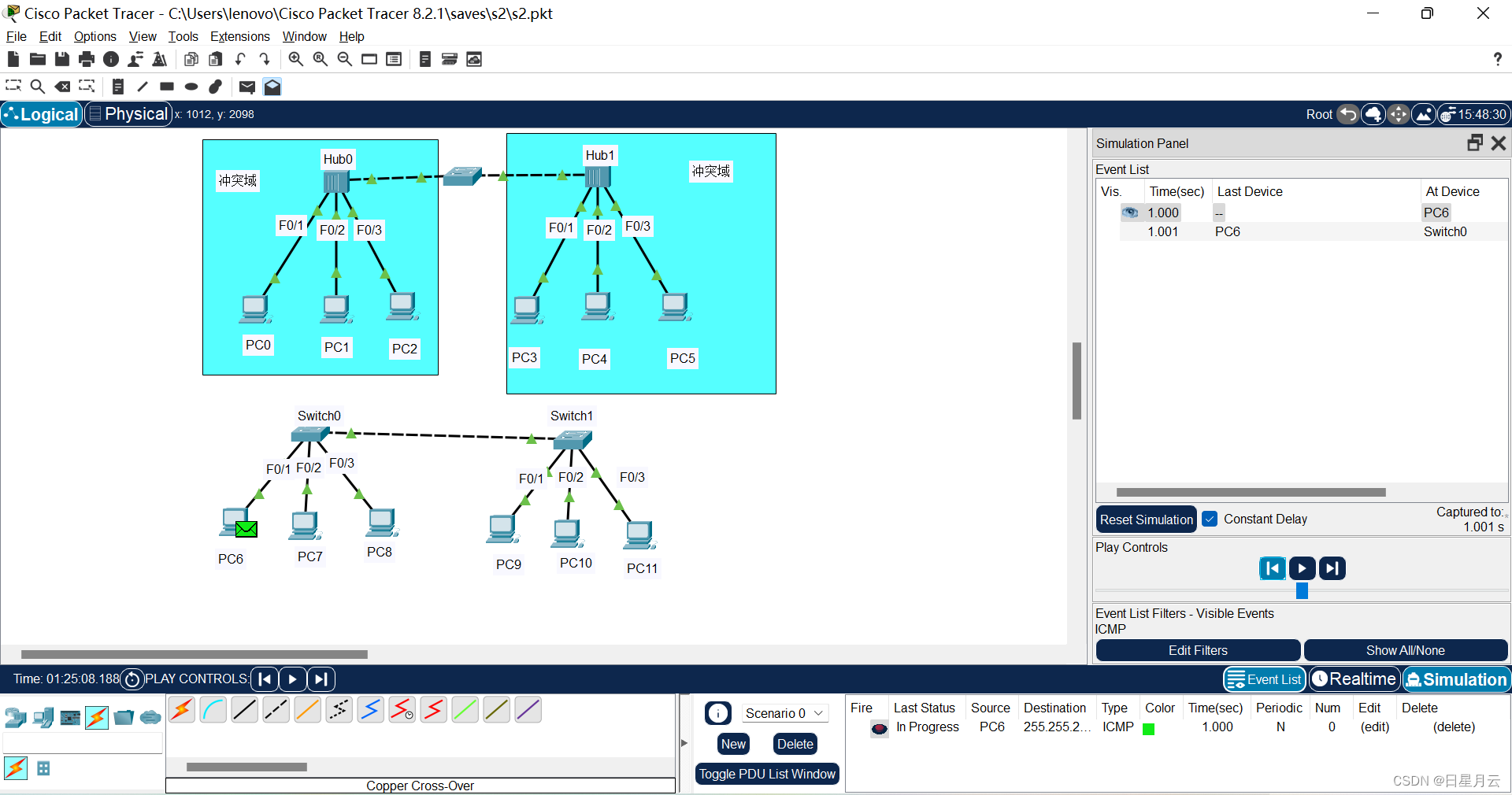Select the Draw Ellipse tool

click(191, 87)
